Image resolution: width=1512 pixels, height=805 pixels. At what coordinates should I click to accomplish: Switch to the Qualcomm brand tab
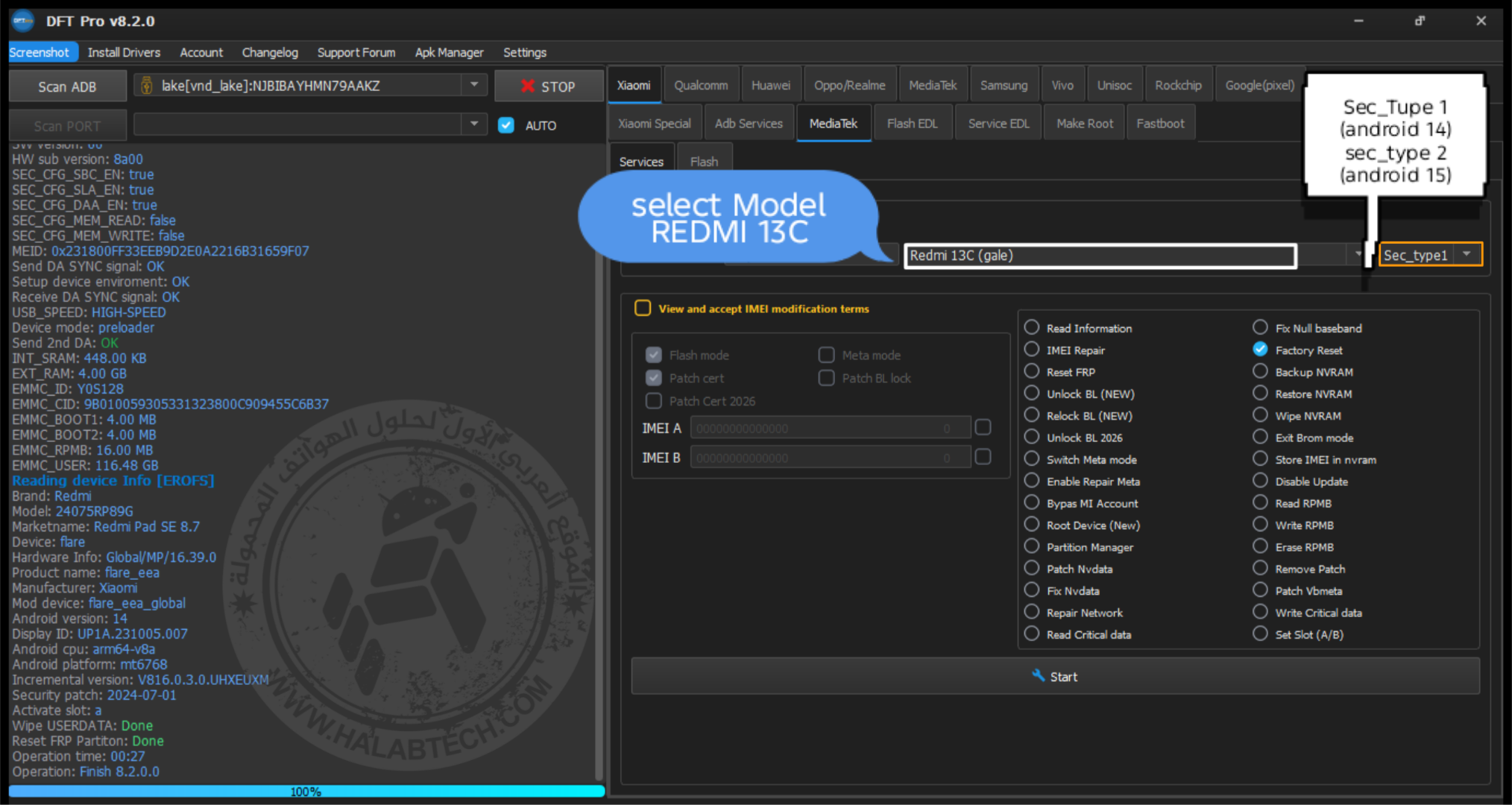[x=701, y=85]
